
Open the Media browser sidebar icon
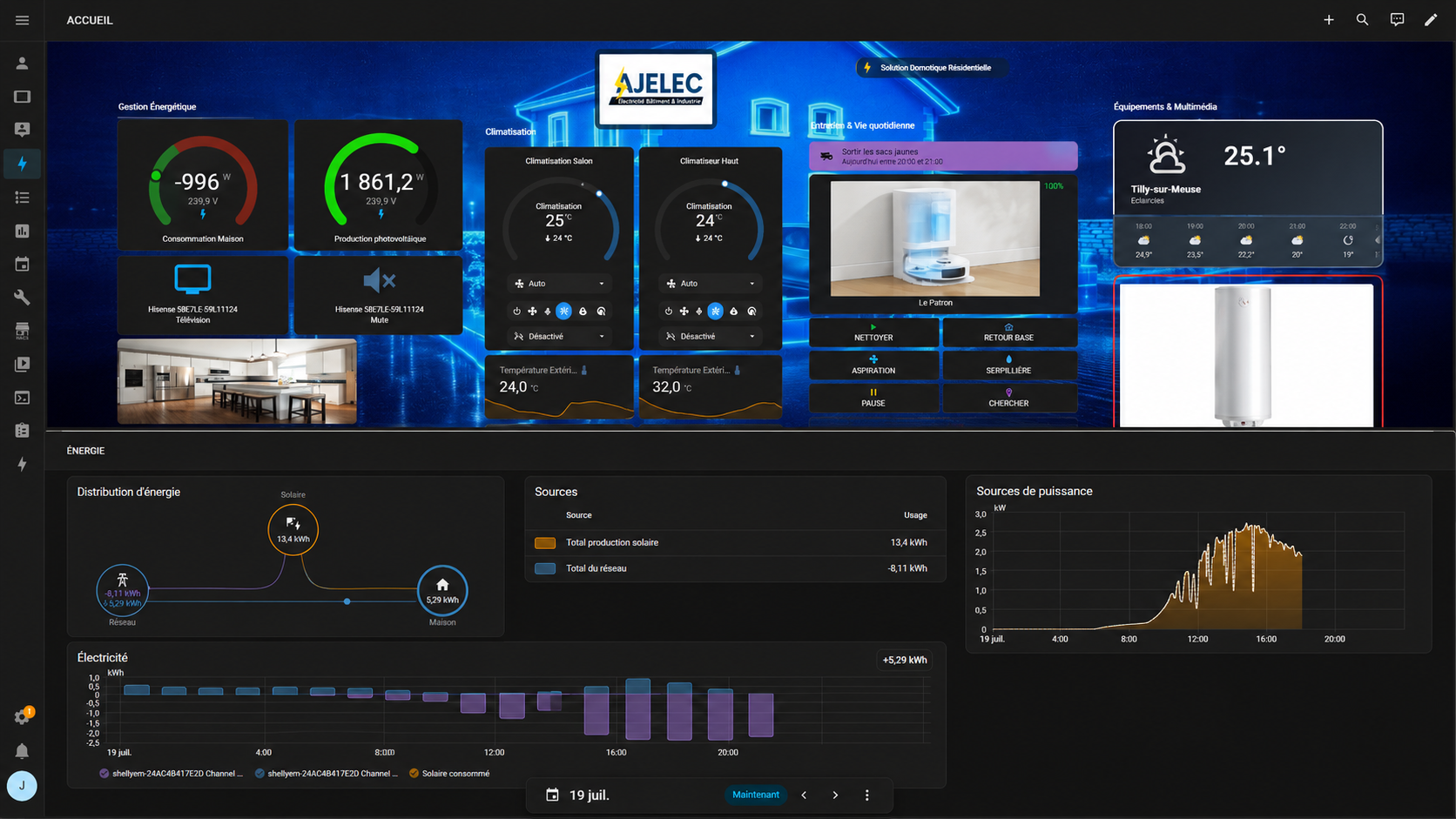click(23, 364)
